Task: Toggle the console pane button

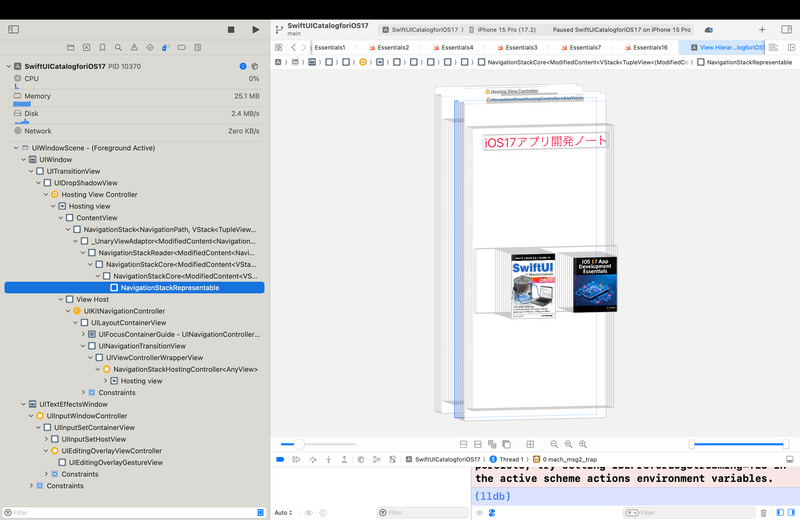Action: pyautogui.click(x=791, y=512)
